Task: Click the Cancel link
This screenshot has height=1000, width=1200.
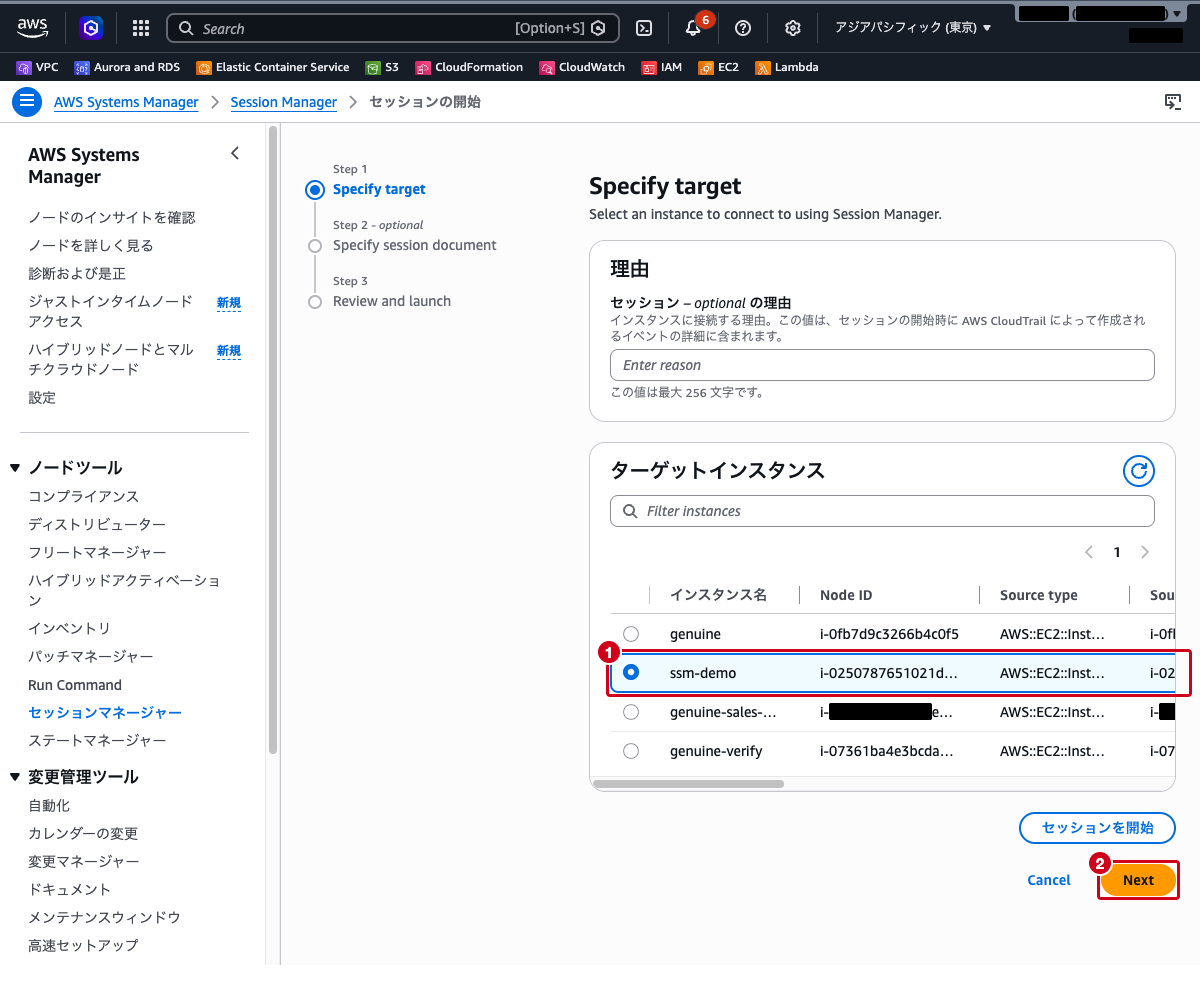Action: [1049, 880]
